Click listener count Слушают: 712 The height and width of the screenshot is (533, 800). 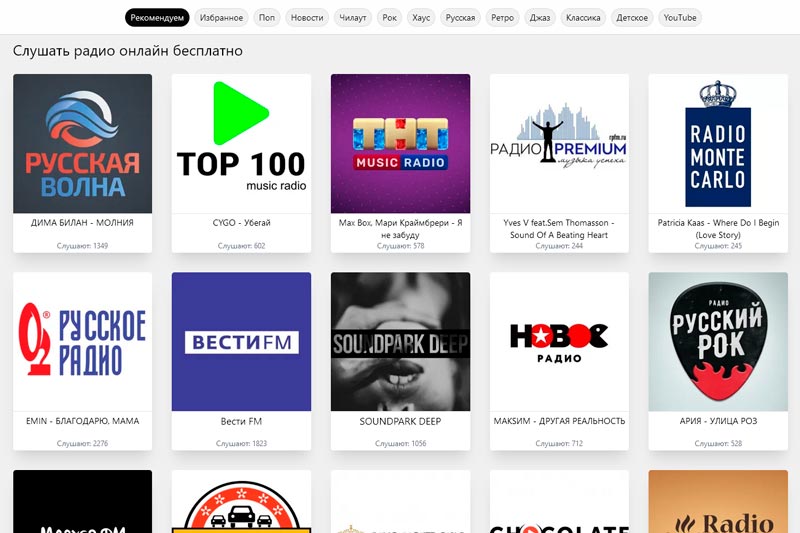coord(559,444)
